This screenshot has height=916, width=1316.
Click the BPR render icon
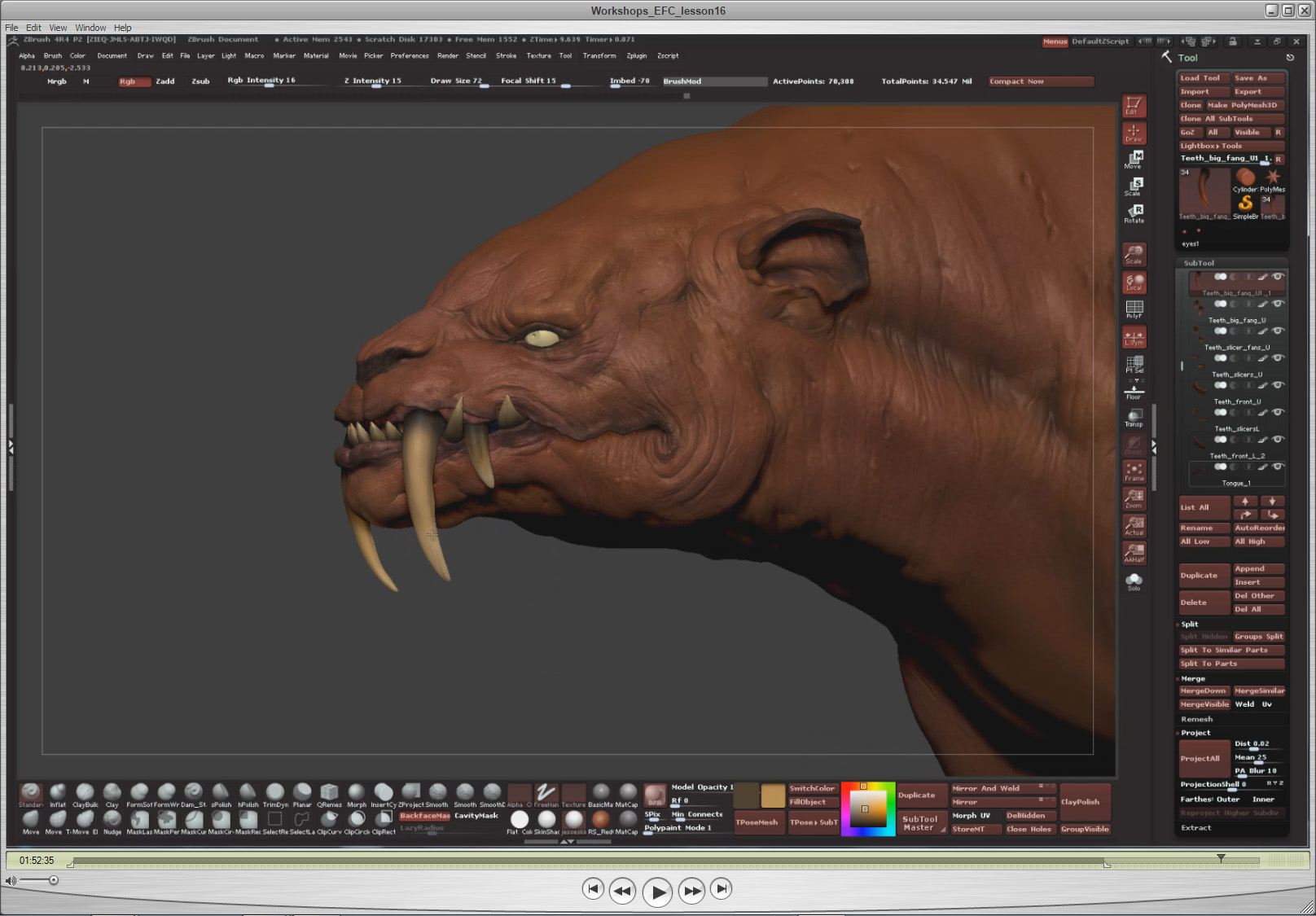[655, 795]
